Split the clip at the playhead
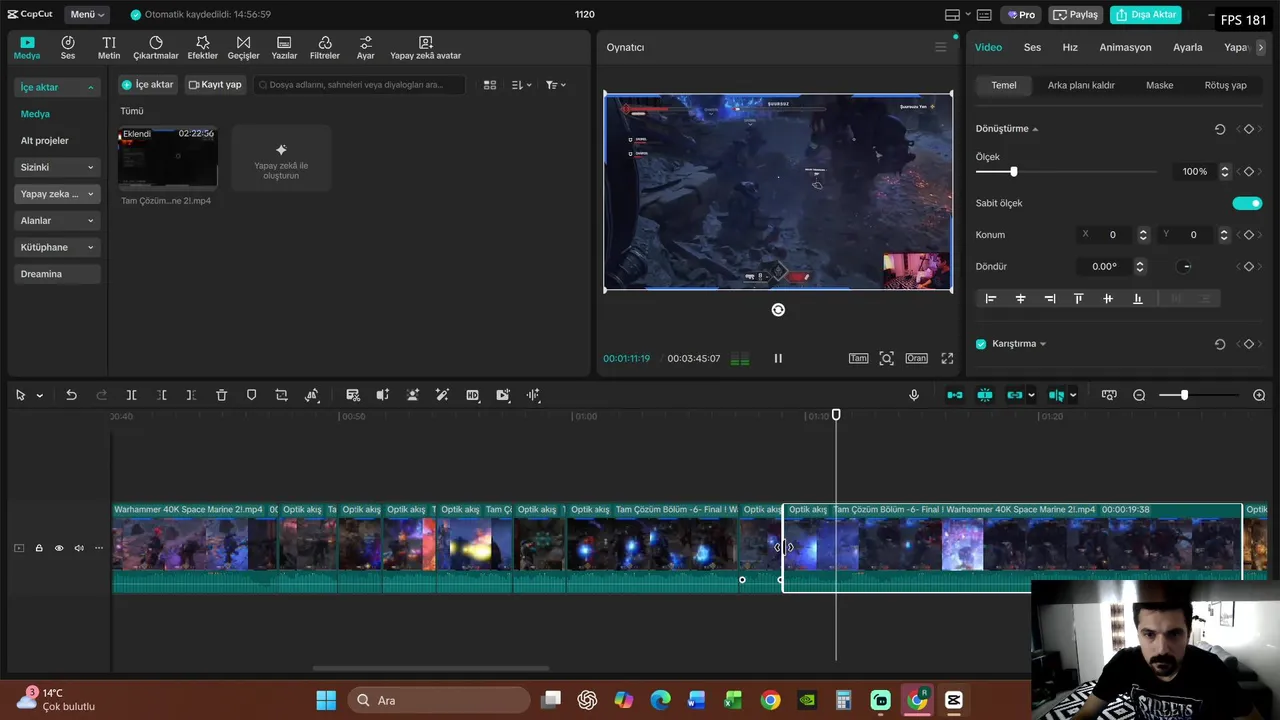The width and height of the screenshot is (1280, 720). pos(131,395)
